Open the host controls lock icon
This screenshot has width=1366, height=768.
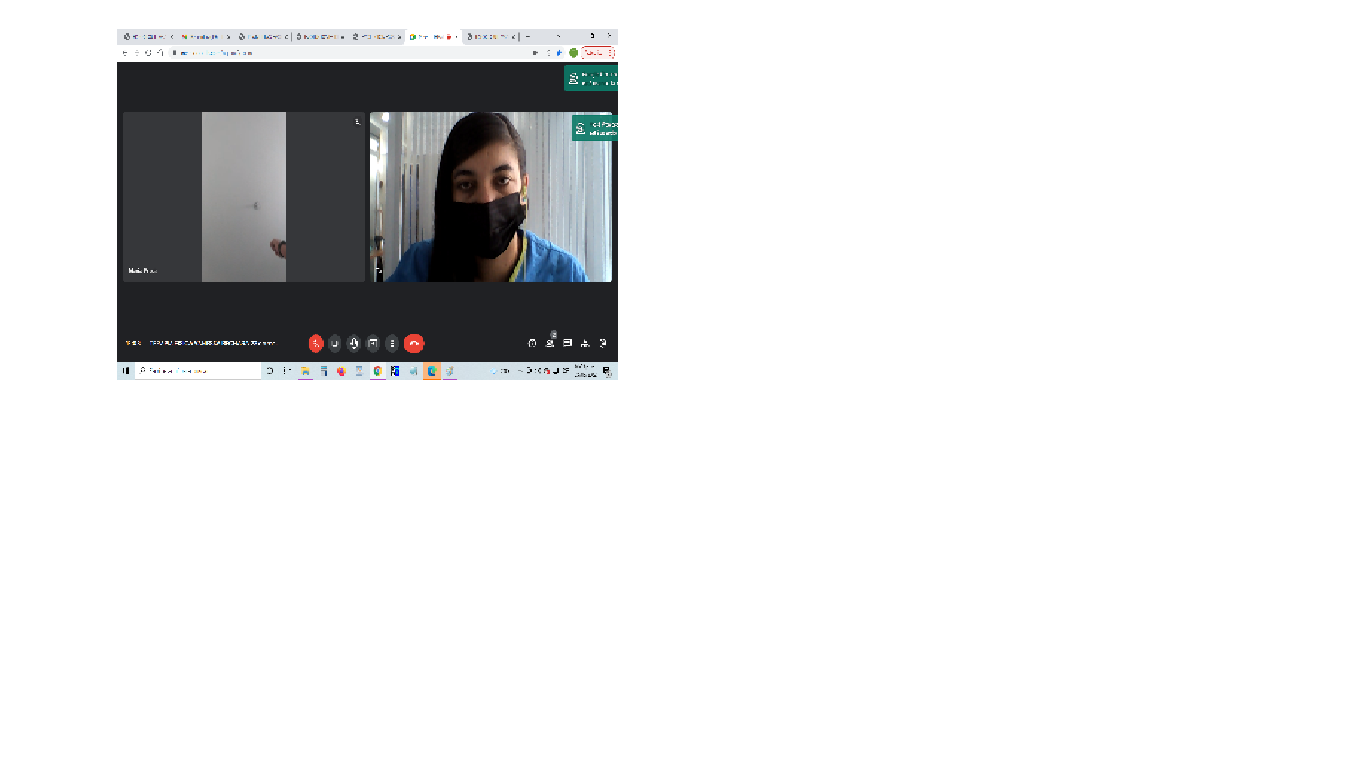click(x=603, y=343)
